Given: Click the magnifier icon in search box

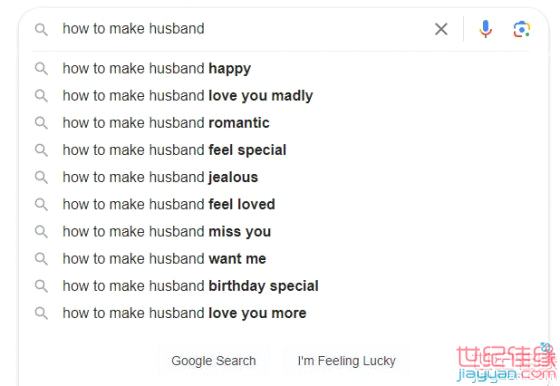Looking at the screenshot, I should [41, 29].
